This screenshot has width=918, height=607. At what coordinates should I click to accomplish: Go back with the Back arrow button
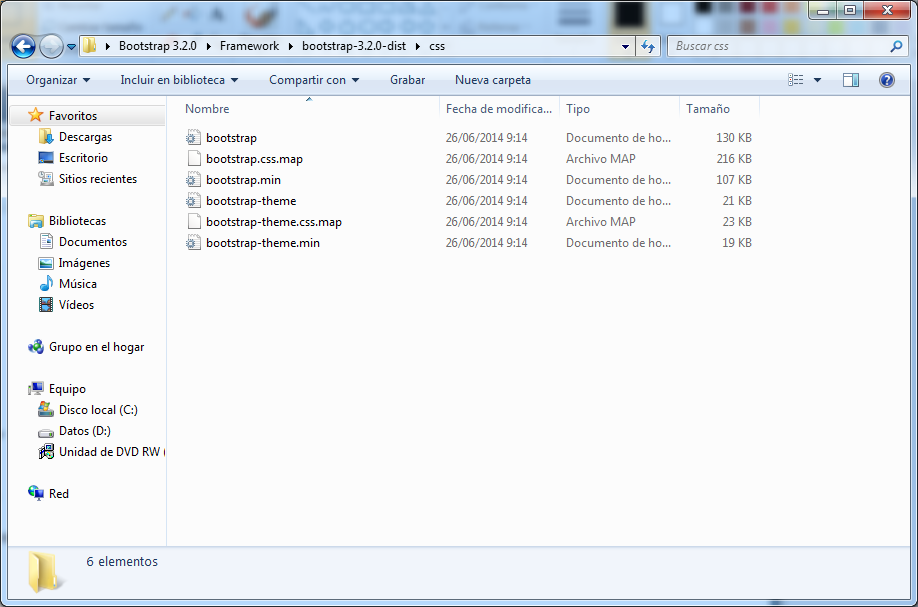coord(23,46)
